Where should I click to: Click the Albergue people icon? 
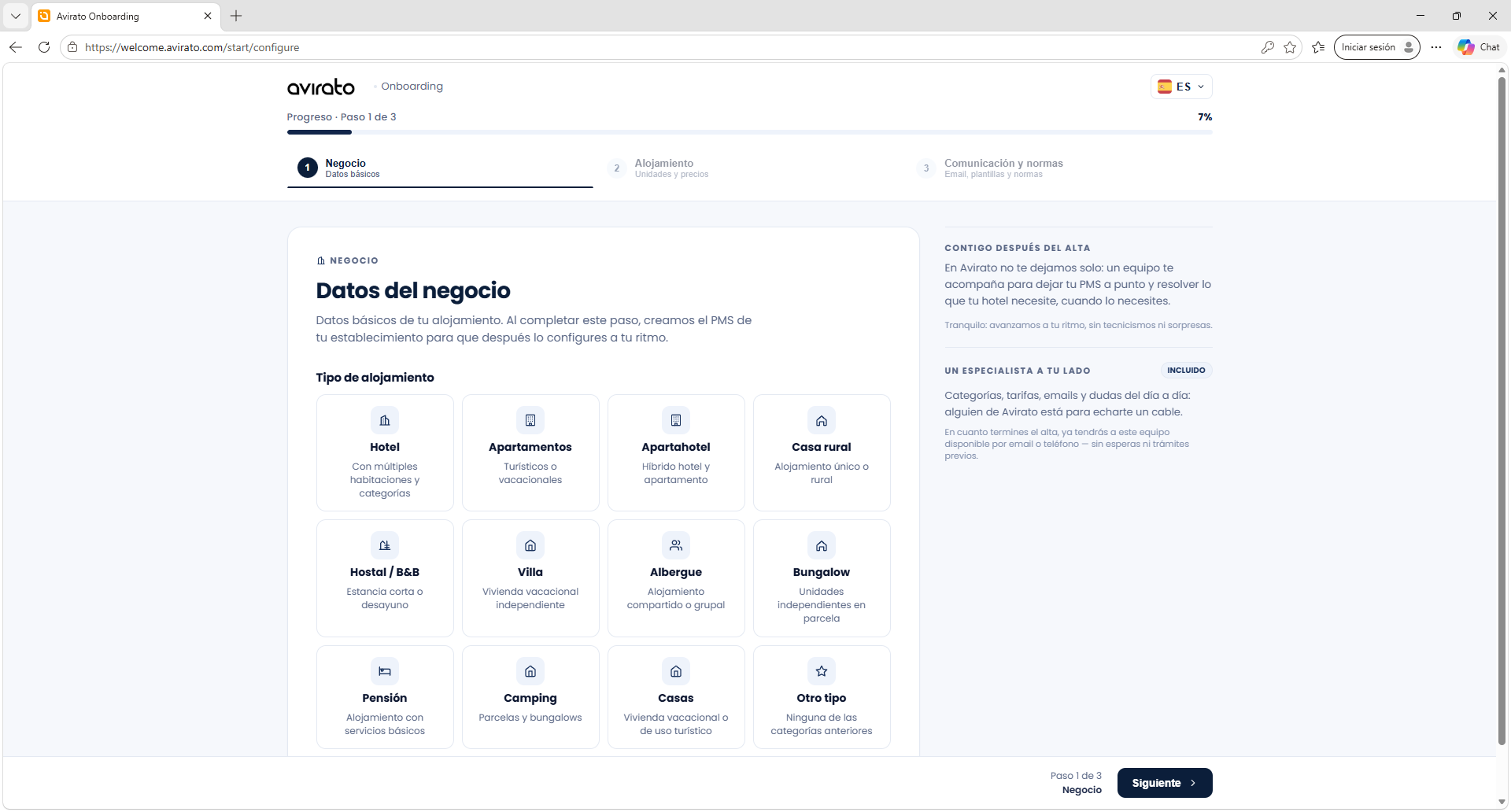(x=676, y=545)
